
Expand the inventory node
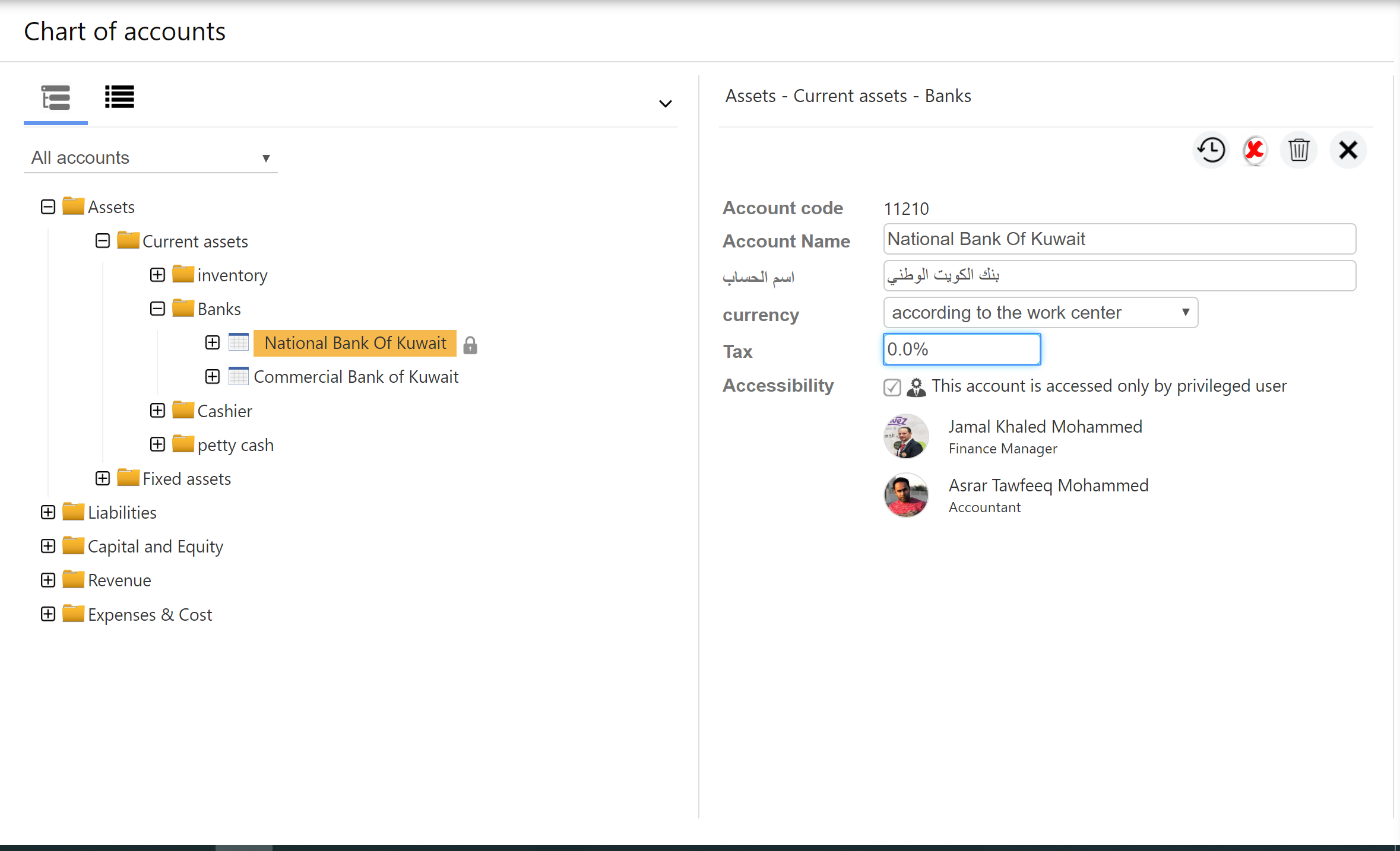click(x=157, y=275)
